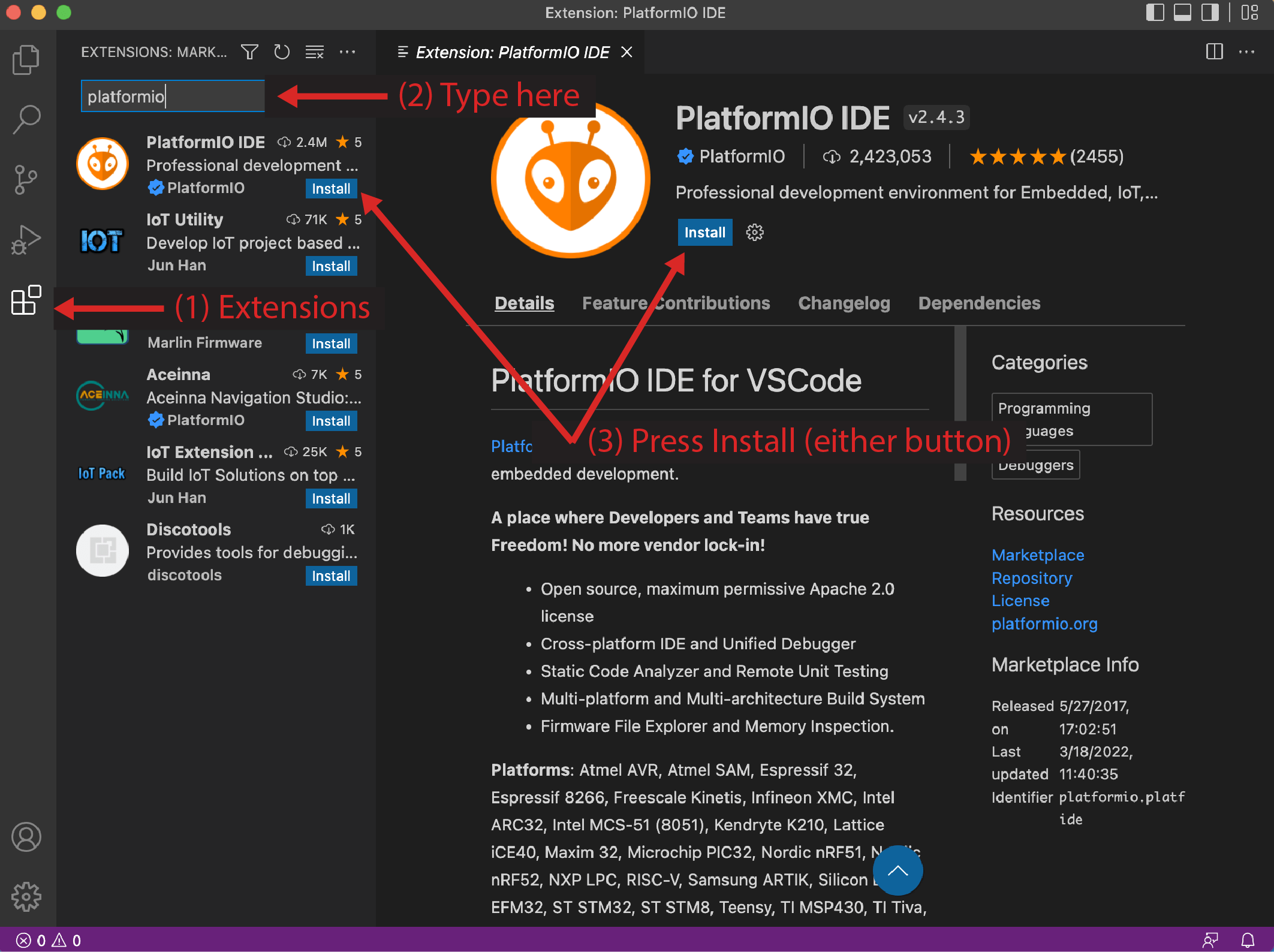Open More Actions menu in editor toolbar
1274x952 pixels.
[x=1246, y=52]
